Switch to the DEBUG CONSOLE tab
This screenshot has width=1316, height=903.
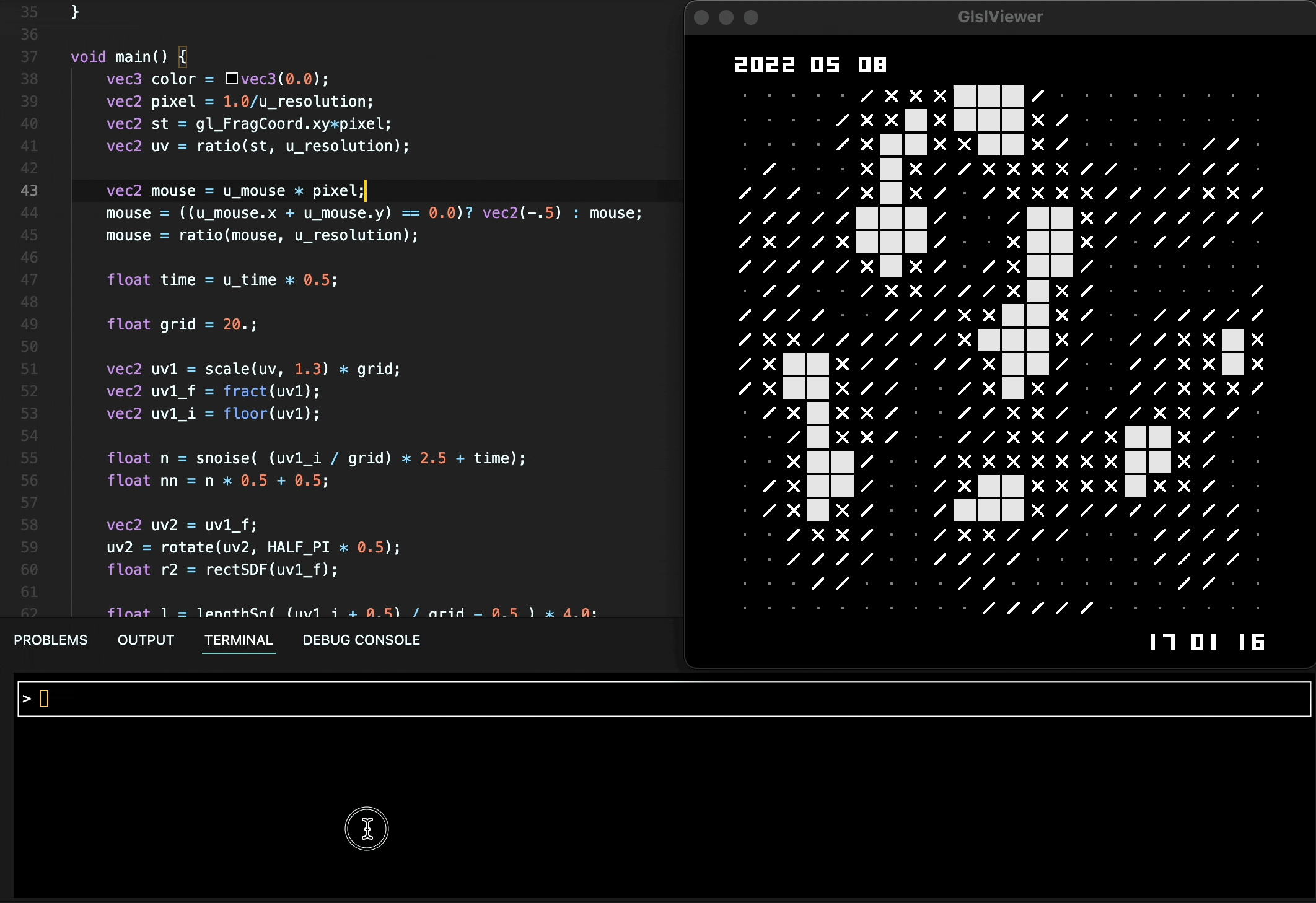361,640
